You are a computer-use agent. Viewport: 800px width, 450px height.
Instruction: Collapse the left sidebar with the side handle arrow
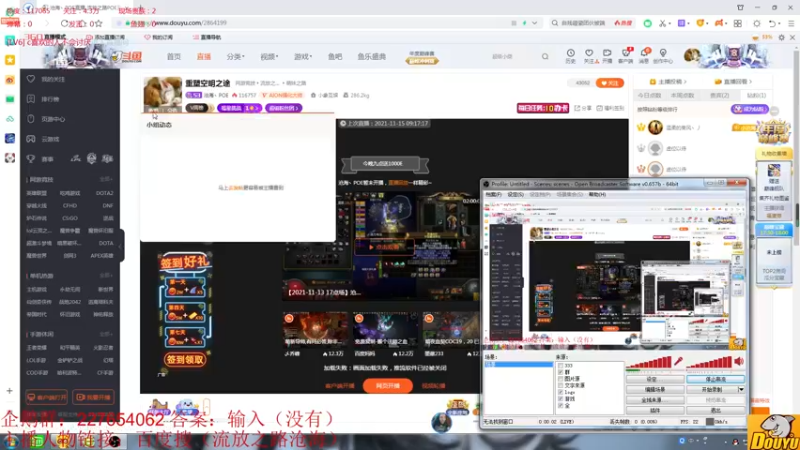pyautogui.click(x=121, y=246)
